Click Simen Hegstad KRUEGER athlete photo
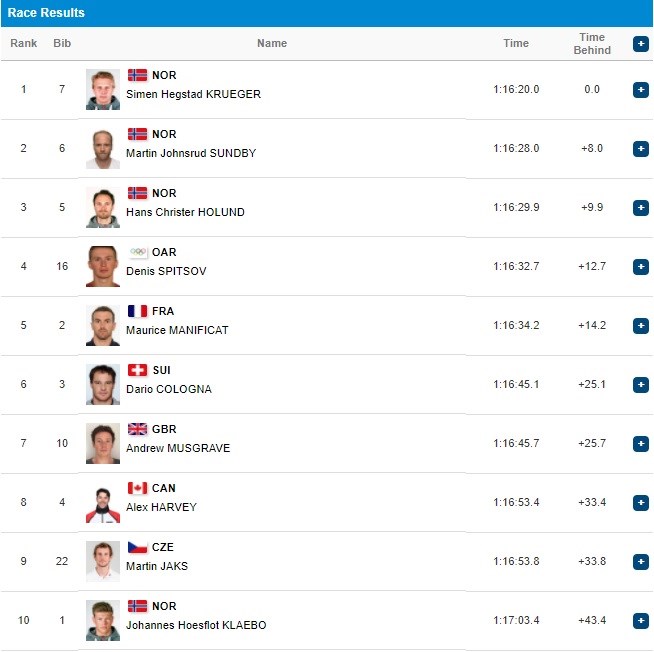 tap(103, 90)
